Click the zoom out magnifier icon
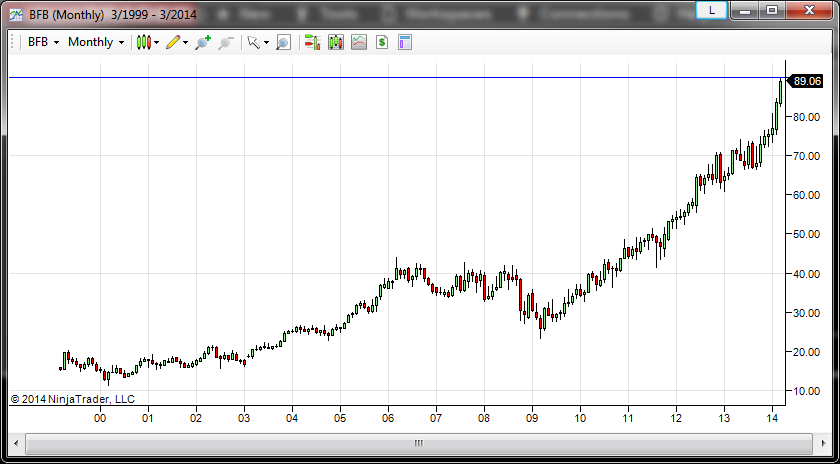This screenshot has height=464, width=840. pos(226,42)
